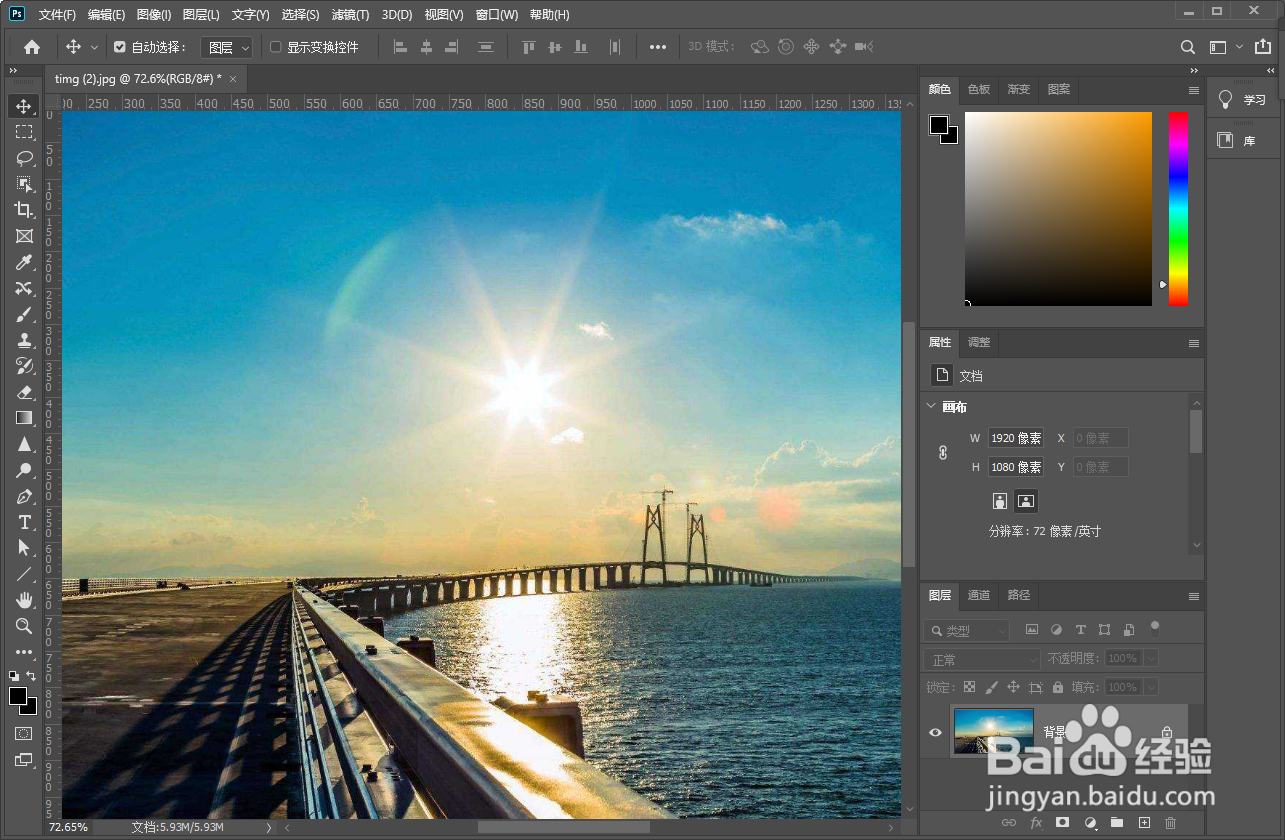The height and width of the screenshot is (840, 1285).
Task: Set canvas to portrait orientation button
Action: coord(1000,501)
